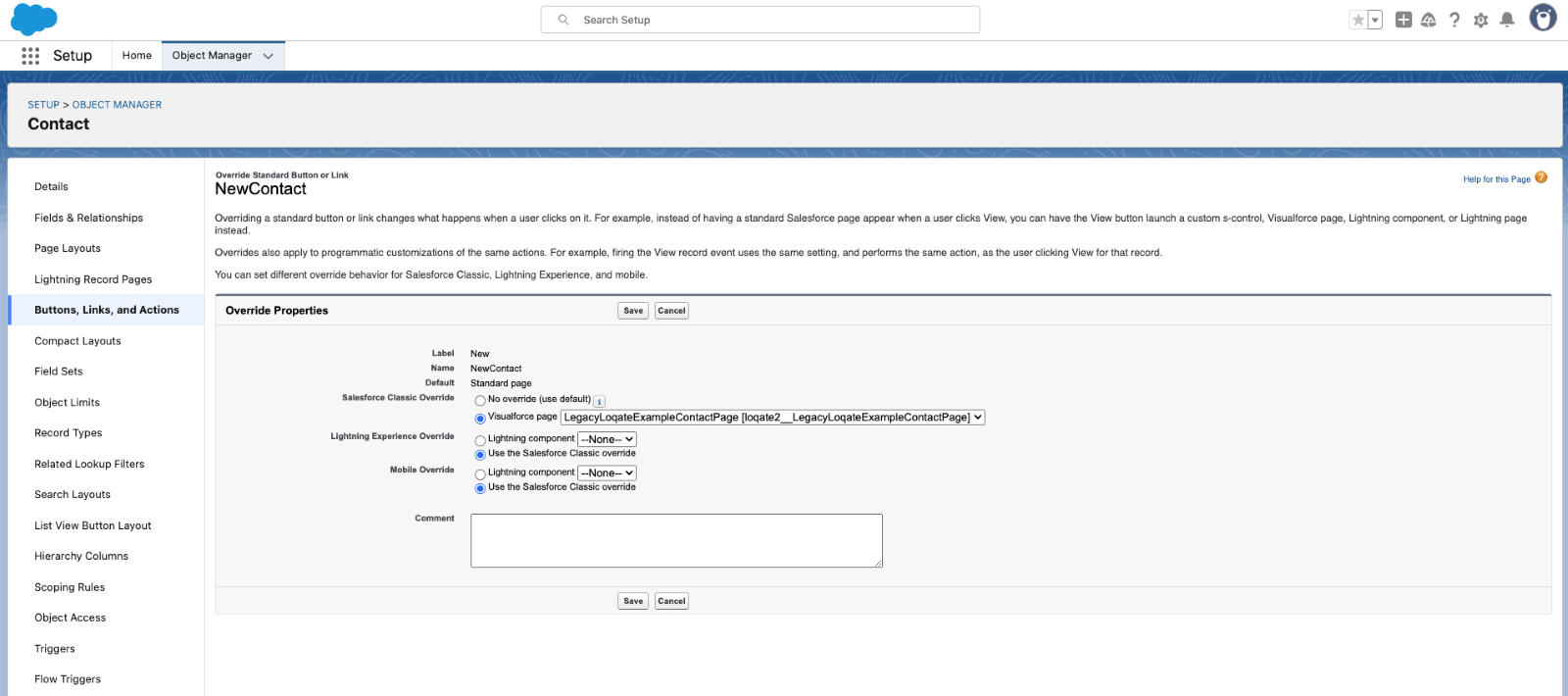Click the Standard page default value
Screen dimensions: 1568x696
point(501,383)
